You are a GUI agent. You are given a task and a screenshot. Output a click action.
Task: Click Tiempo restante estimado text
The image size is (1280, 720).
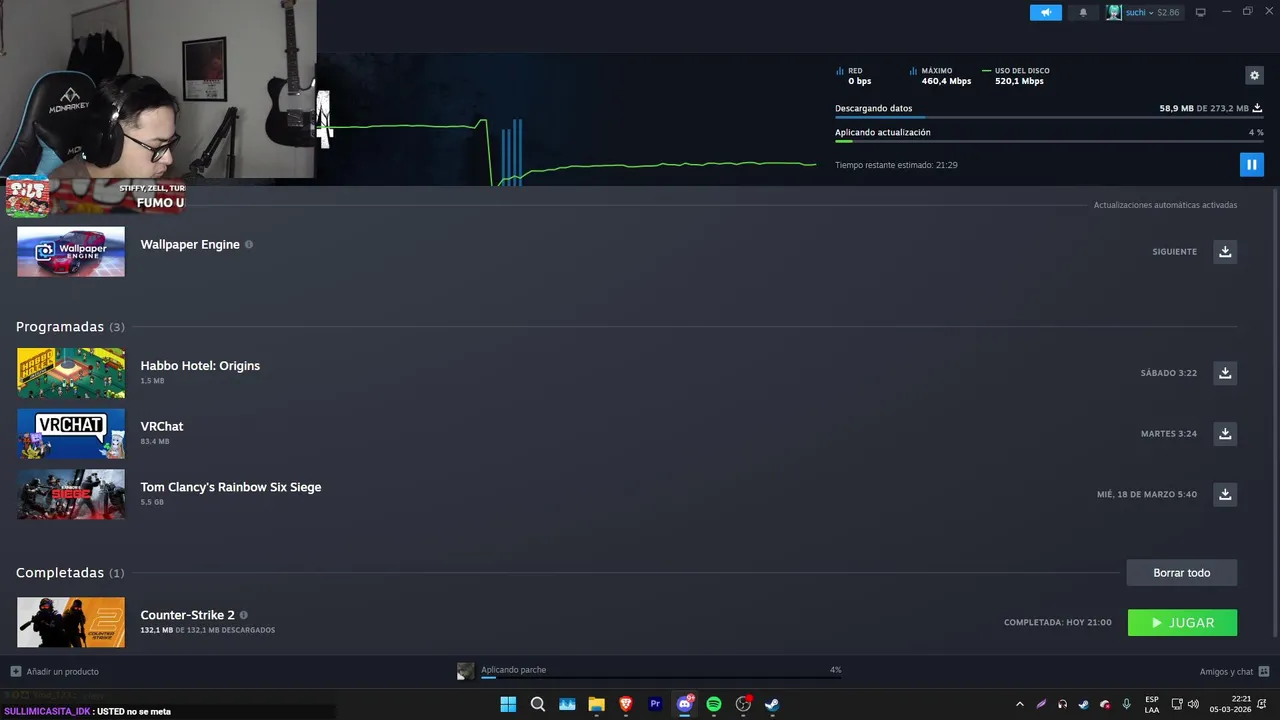click(x=896, y=165)
